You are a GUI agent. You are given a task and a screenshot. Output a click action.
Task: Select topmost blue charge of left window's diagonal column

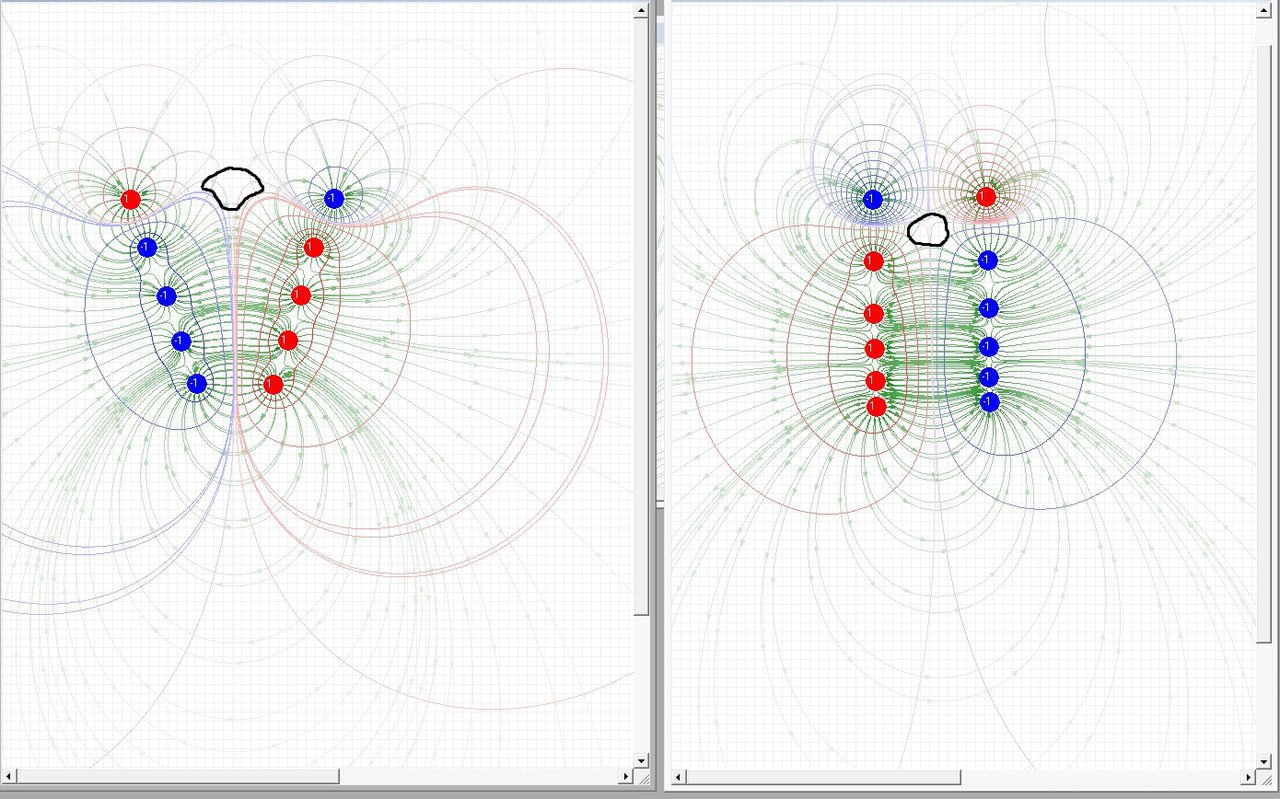coord(147,247)
